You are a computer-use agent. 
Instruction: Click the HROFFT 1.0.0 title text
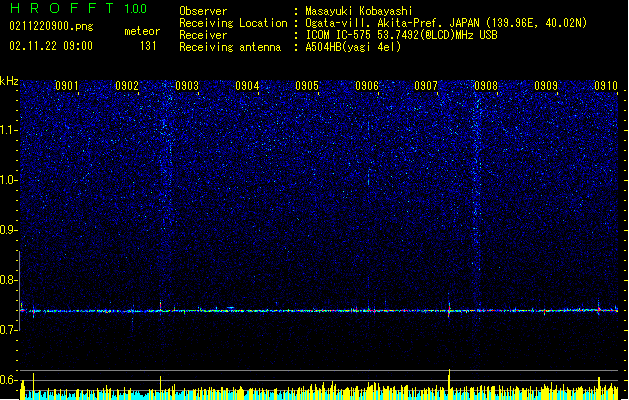pyautogui.click(x=78, y=8)
